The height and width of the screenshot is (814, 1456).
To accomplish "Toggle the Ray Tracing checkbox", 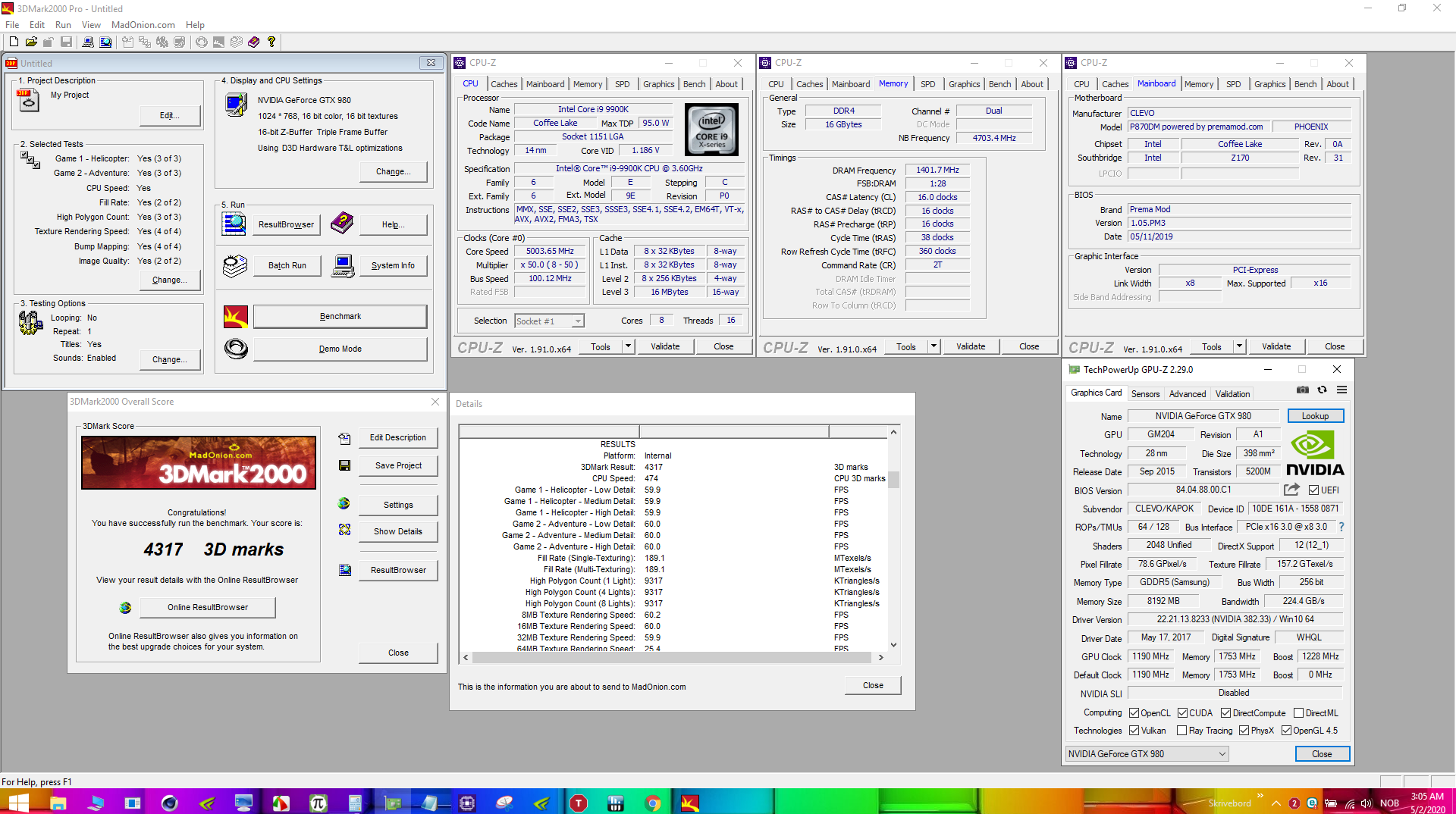I will pyautogui.click(x=1181, y=731).
